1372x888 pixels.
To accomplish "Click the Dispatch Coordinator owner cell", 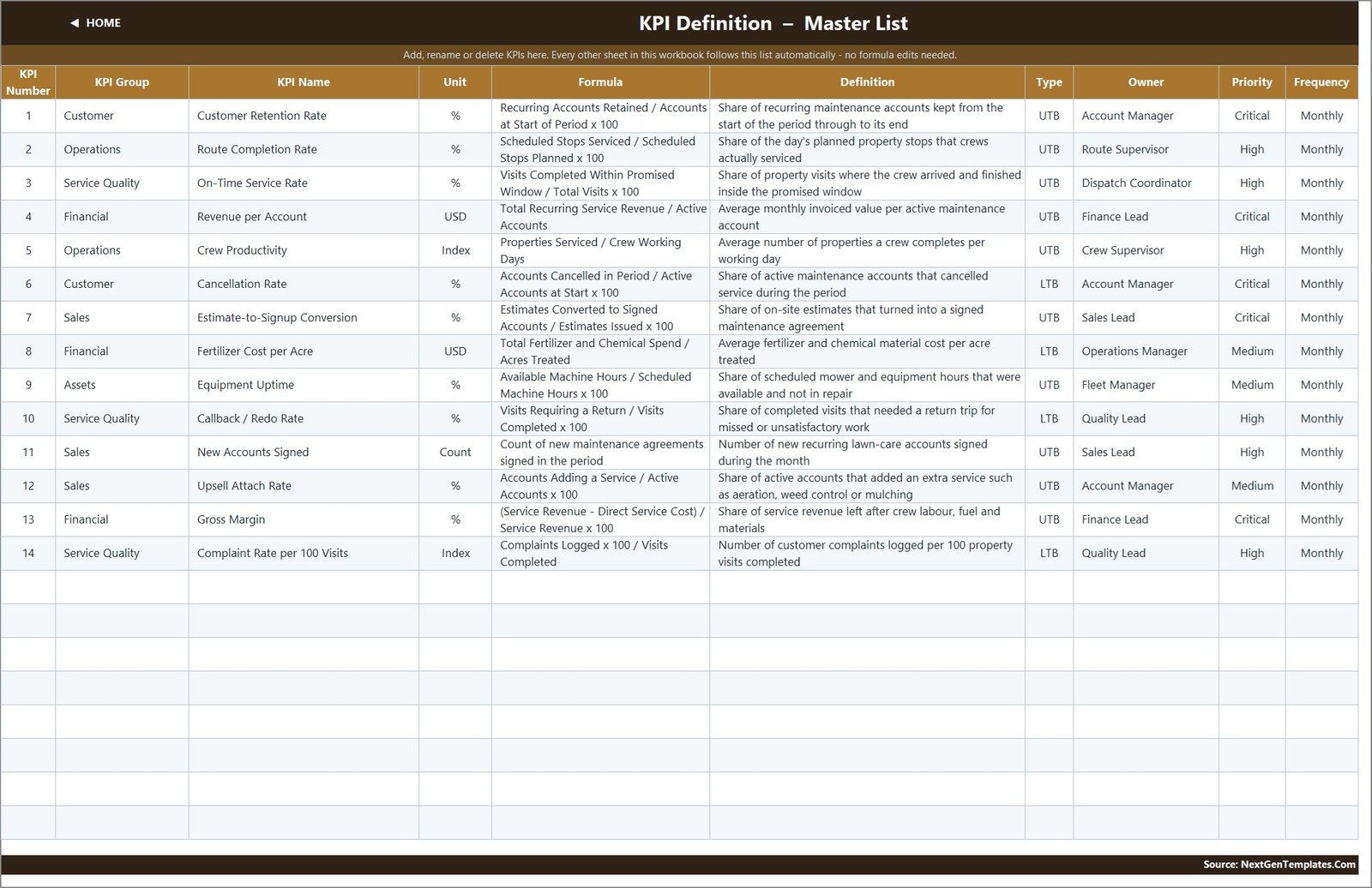I will click(x=1146, y=183).
